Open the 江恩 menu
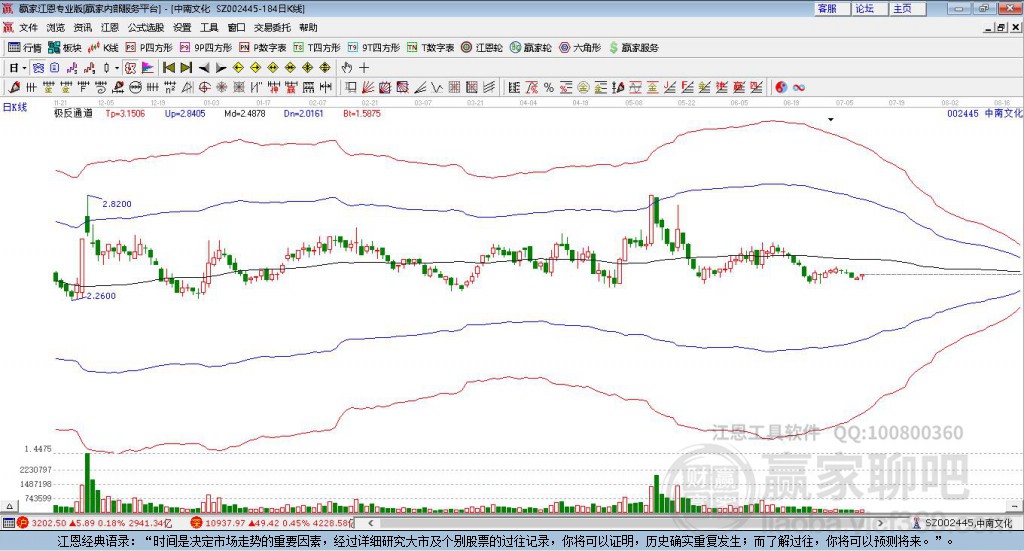The height and width of the screenshot is (551, 1024). coord(110,27)
